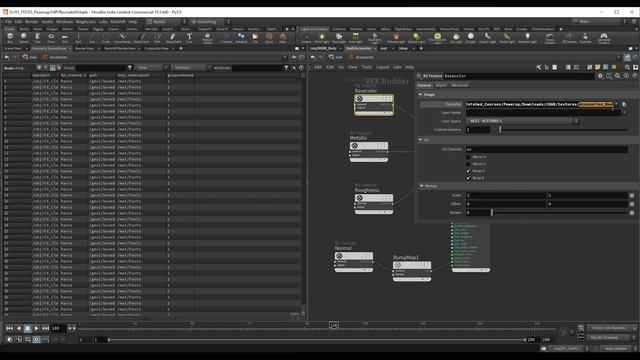Click the current frame marker on timeline
This screenshot has height=360, width=640.
coord(334,325)
